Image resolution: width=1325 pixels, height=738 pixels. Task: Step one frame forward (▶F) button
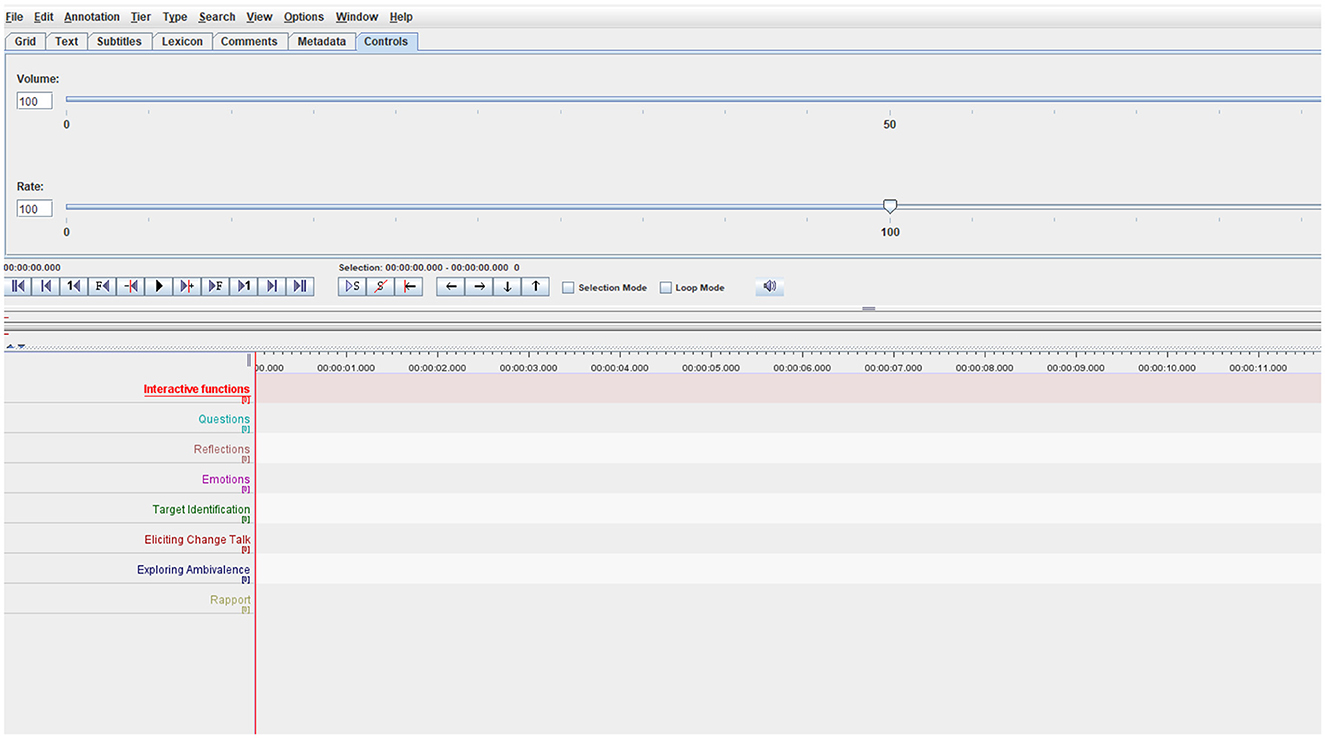coord(215,287)
